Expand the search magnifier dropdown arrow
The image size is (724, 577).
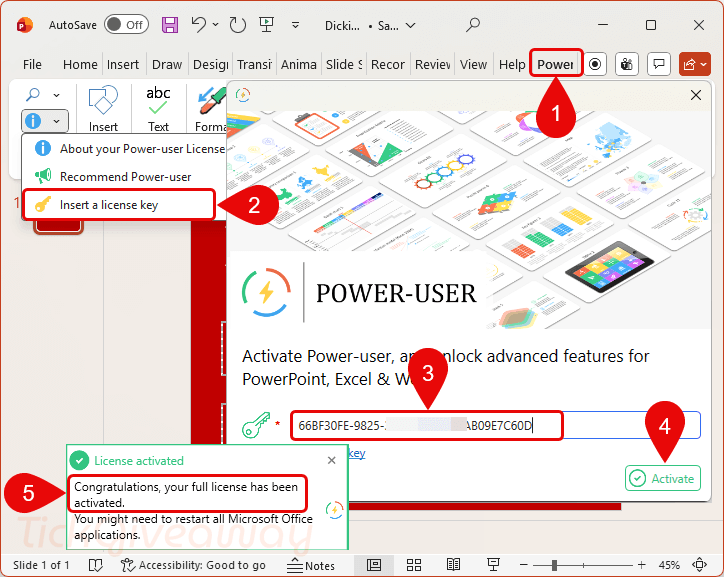56,96
